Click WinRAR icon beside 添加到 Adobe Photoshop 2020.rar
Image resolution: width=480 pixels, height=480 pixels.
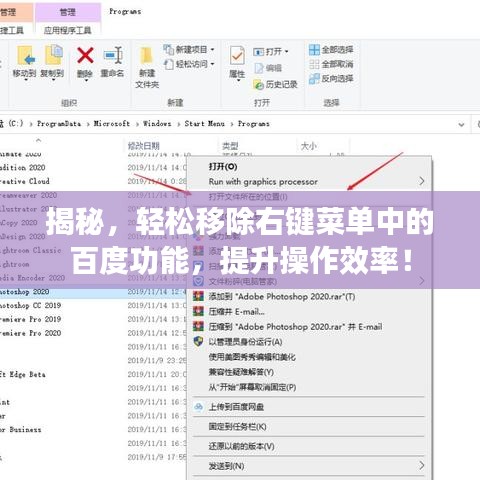pos(198,296)
